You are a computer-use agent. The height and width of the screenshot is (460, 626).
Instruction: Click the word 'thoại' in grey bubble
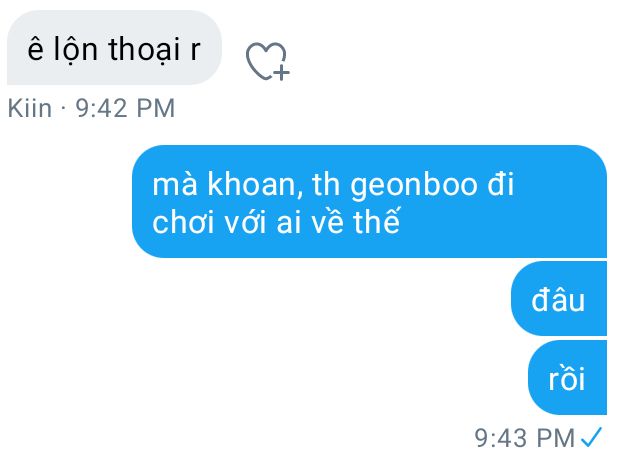(145, 50)
